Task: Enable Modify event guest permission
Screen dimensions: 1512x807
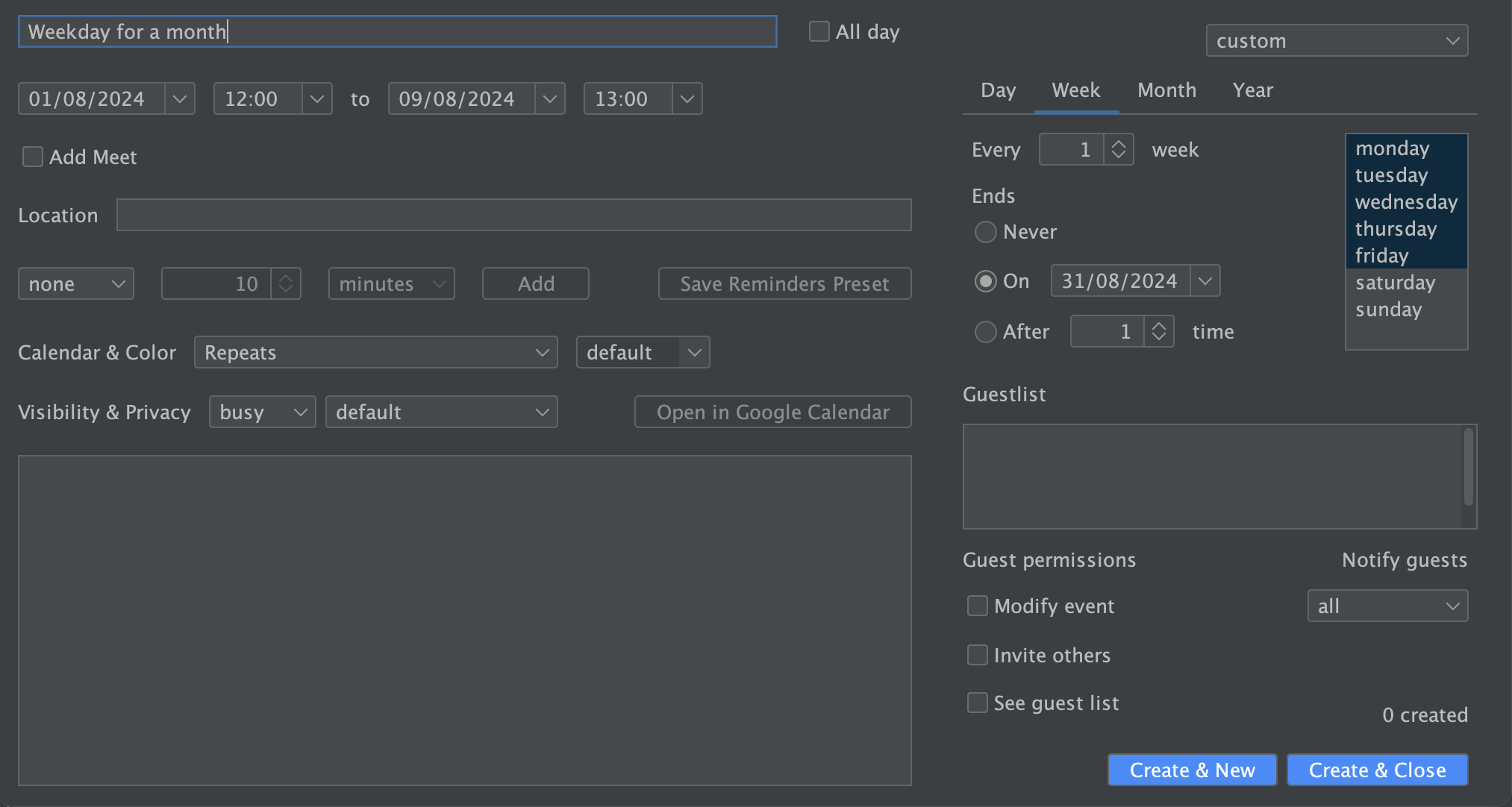Action: click(978, 606)
